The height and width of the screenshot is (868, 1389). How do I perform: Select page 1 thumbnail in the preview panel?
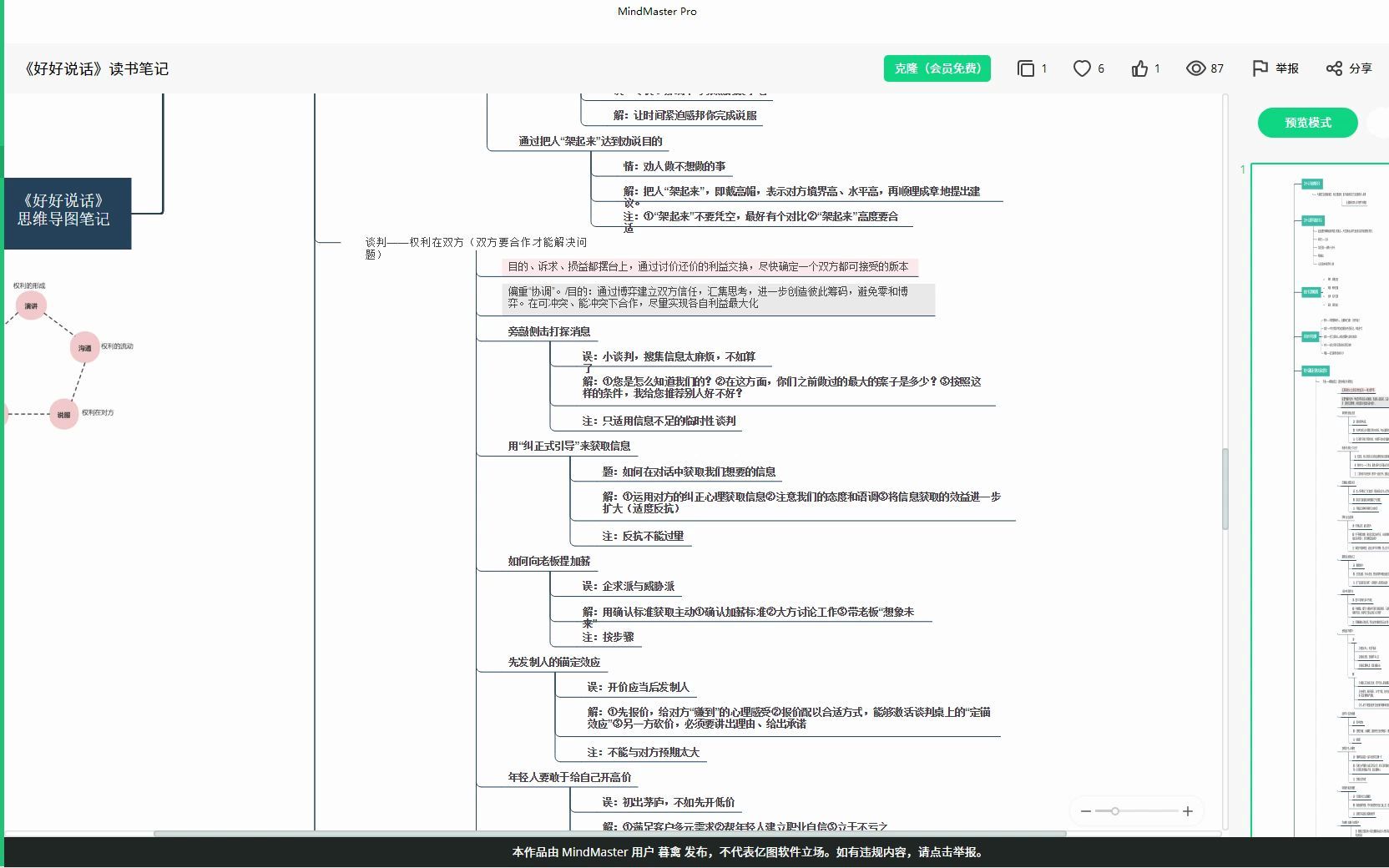1320,501
